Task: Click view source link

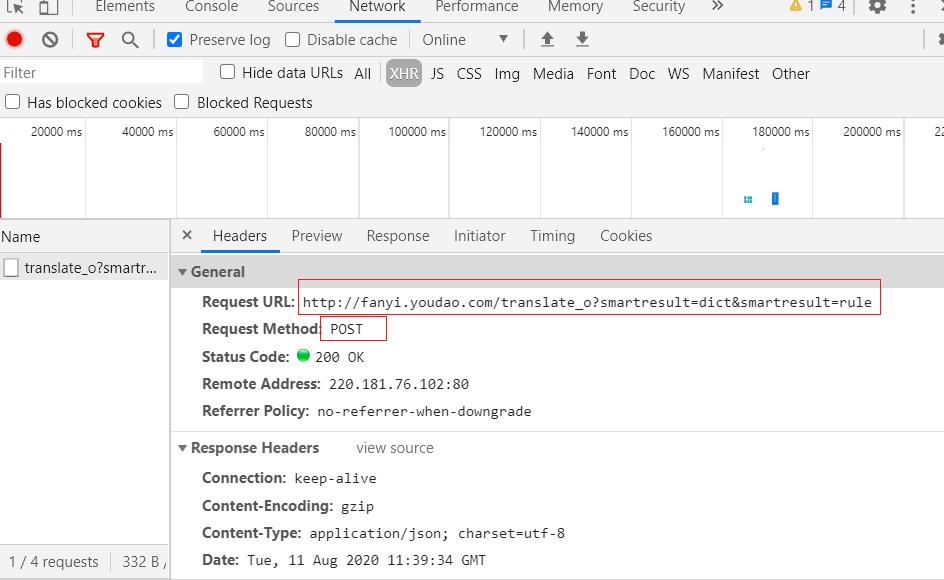Action: pyautogui.click(x=395, y=448)
